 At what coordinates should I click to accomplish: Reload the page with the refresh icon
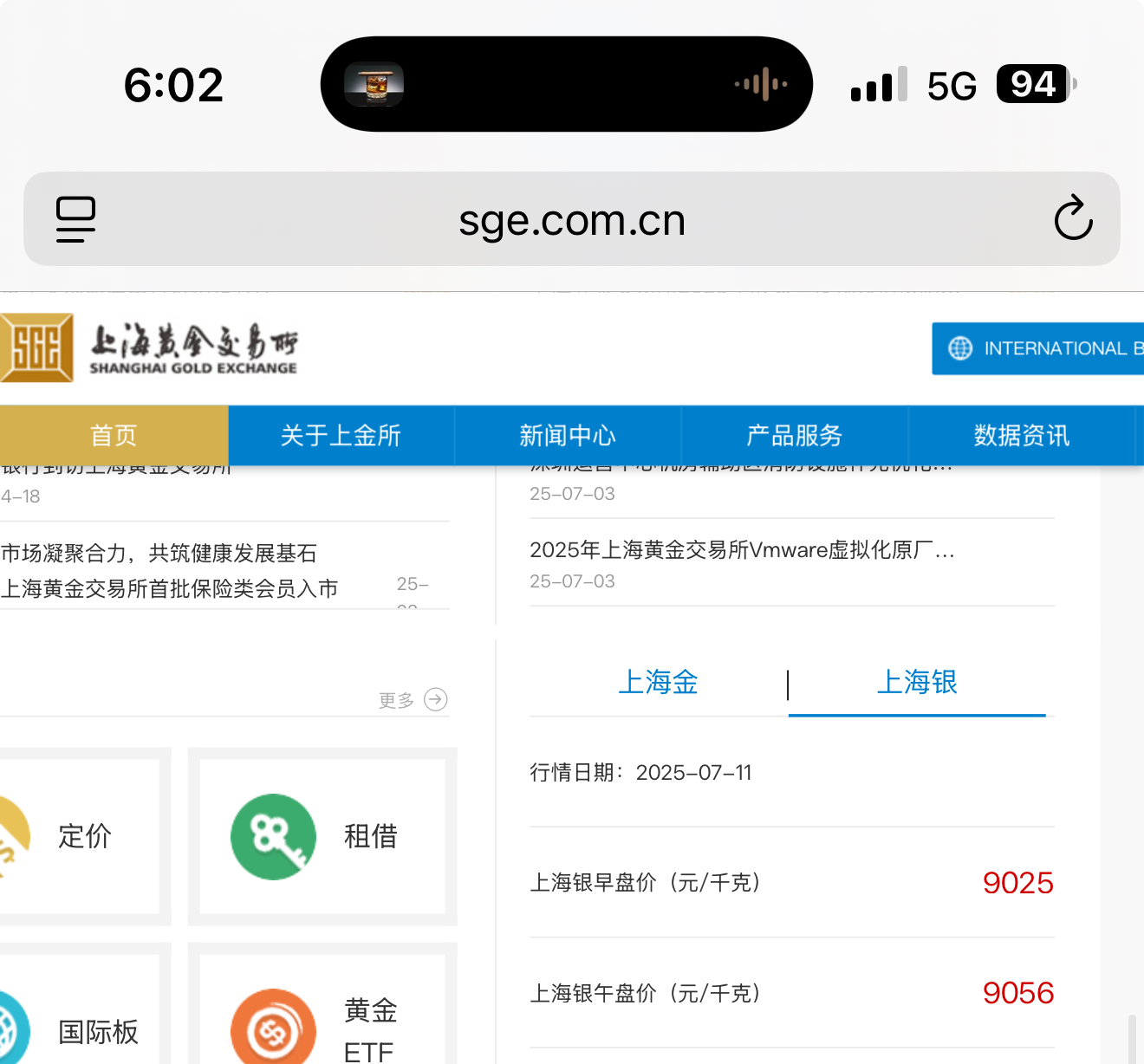coord(1073,217)
